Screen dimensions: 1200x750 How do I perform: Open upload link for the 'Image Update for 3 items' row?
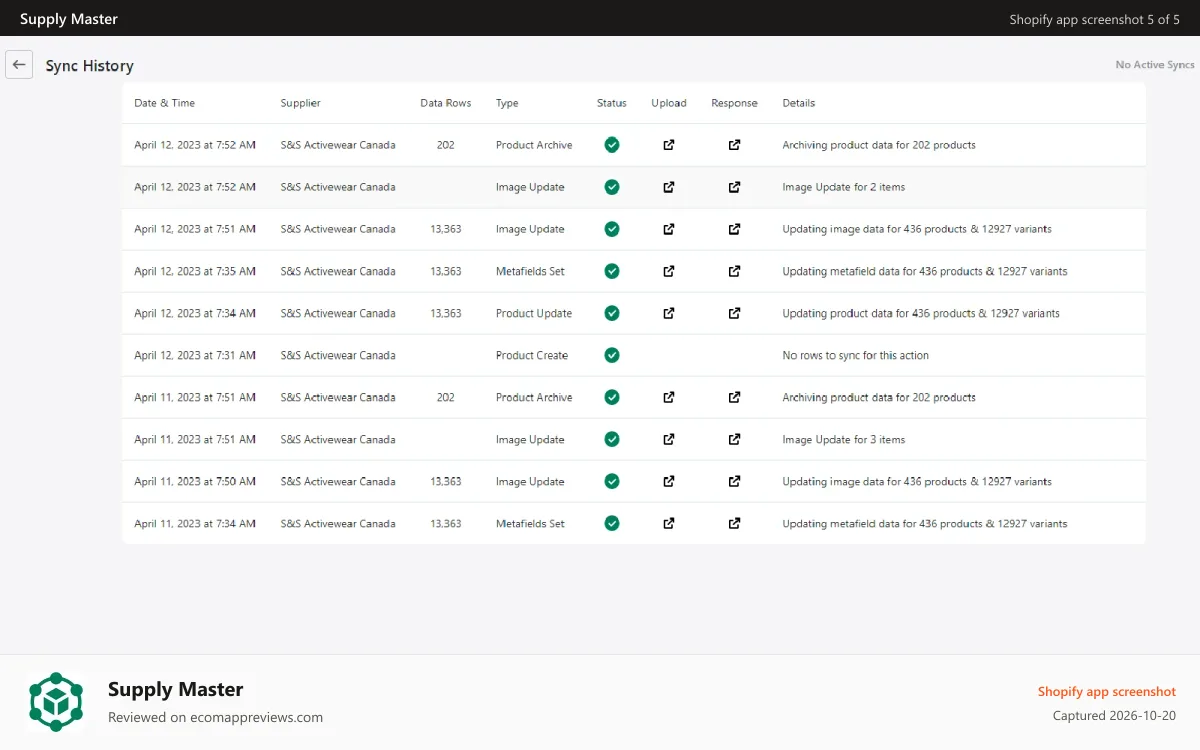[x=669, y=439]
